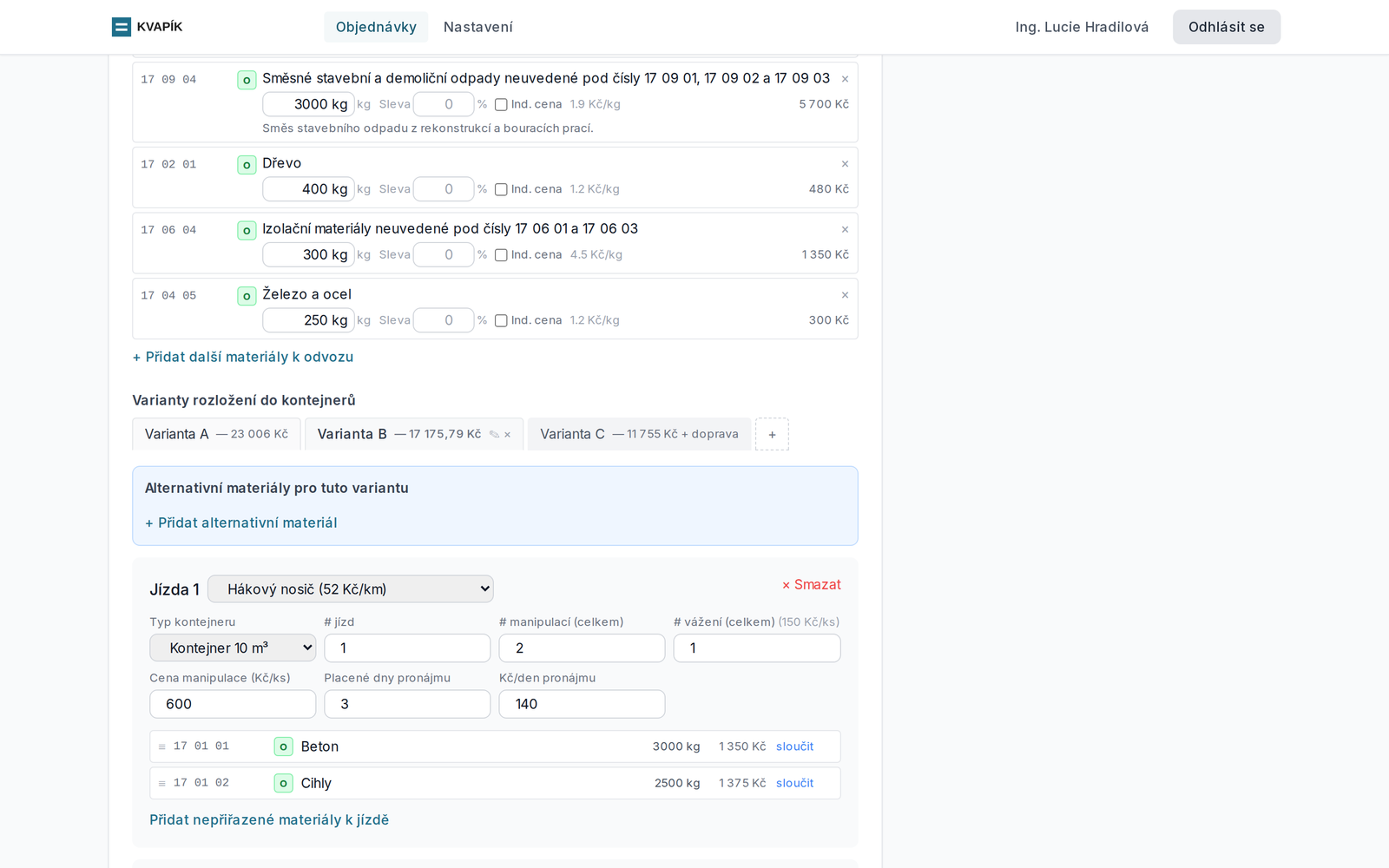1389x868 pixels.
Task: Delete Varianta B via its x icon
Action: pos(508,434)
